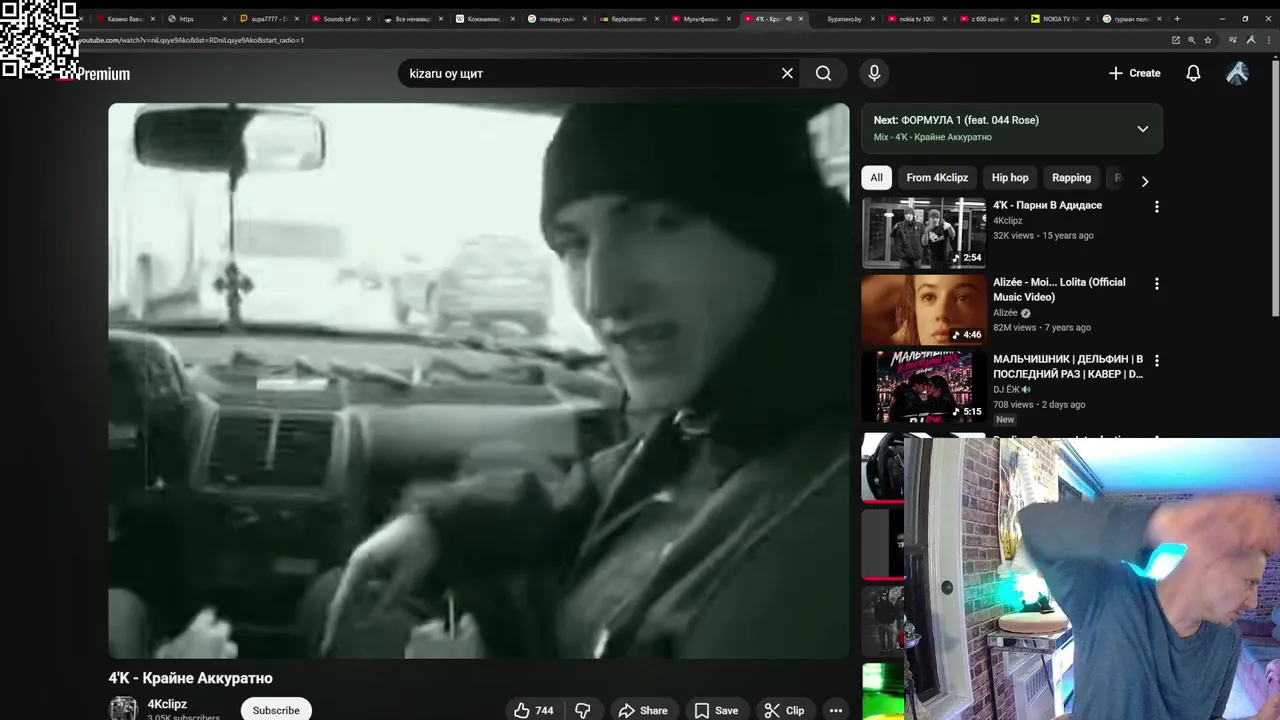Switch to the Кожемякин browser tab
The image size is (1280, 720).
(x=485, y=19)
